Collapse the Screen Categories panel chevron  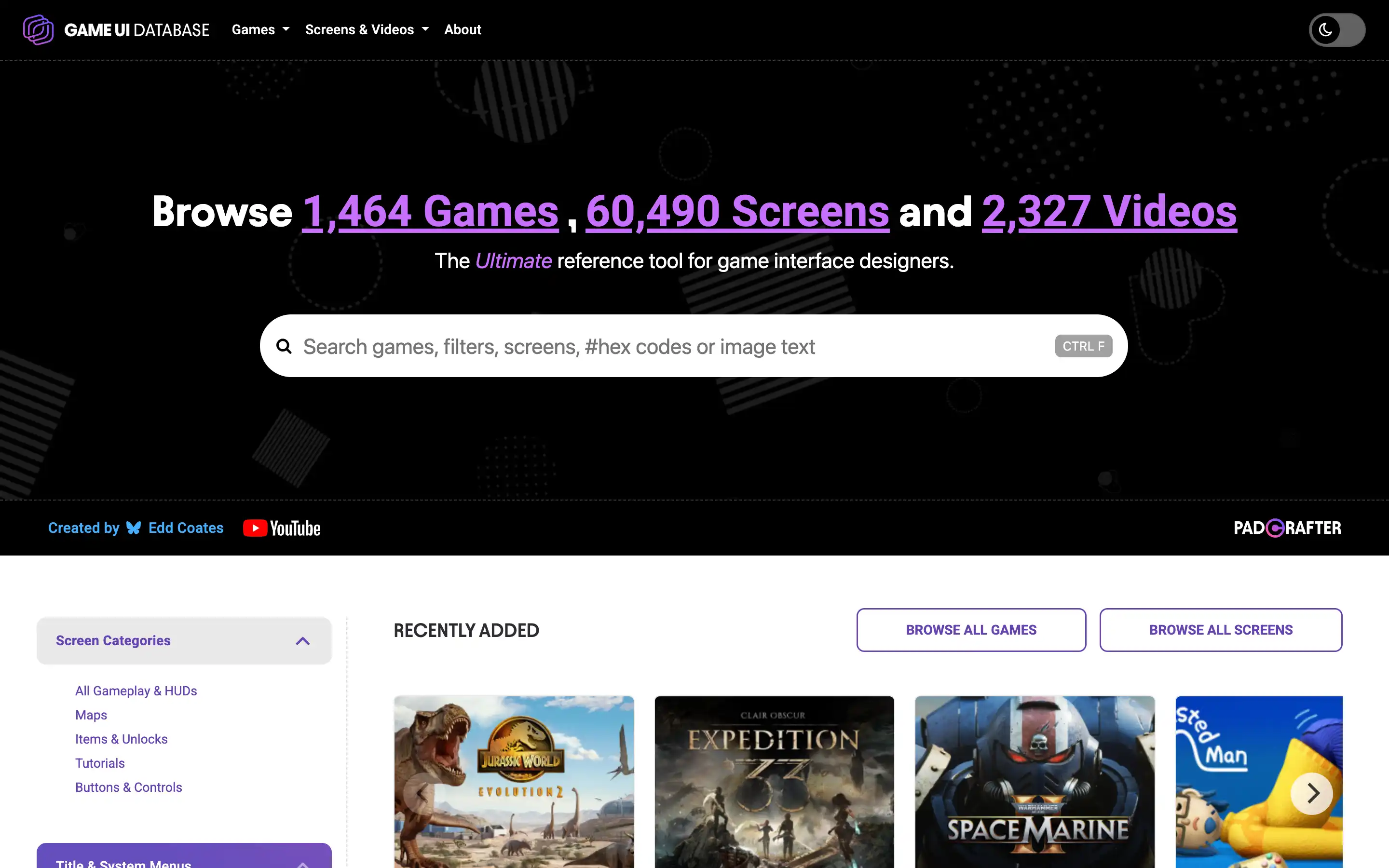click(x=302, y=641)
